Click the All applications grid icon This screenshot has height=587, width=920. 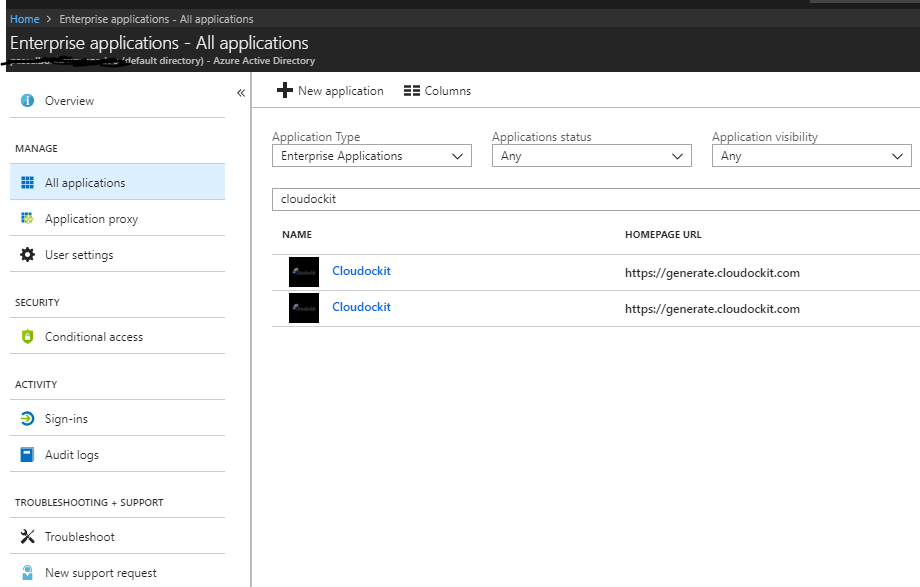(27, 183)
